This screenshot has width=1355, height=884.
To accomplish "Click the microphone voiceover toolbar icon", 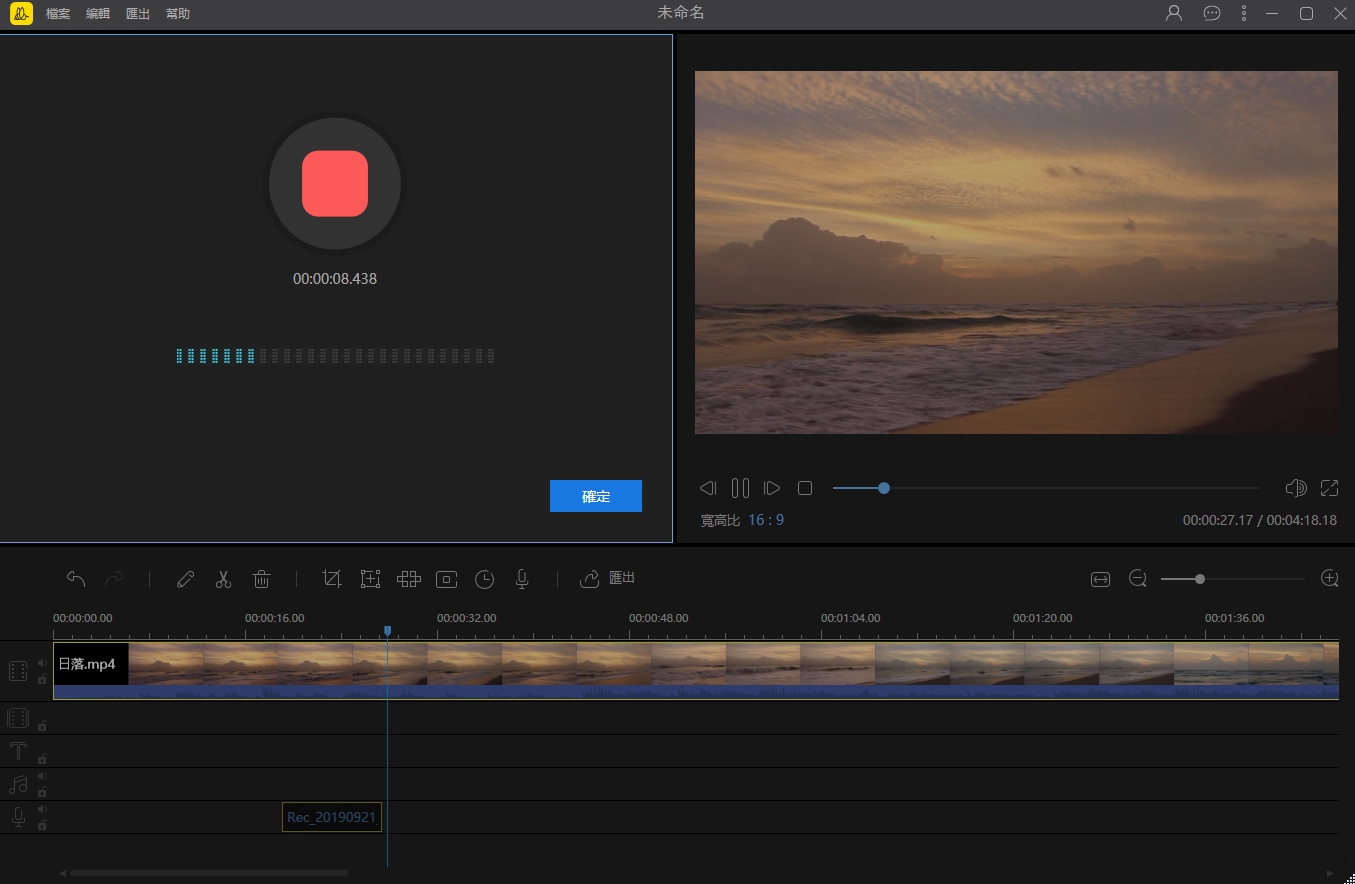I will click(522, 578).
